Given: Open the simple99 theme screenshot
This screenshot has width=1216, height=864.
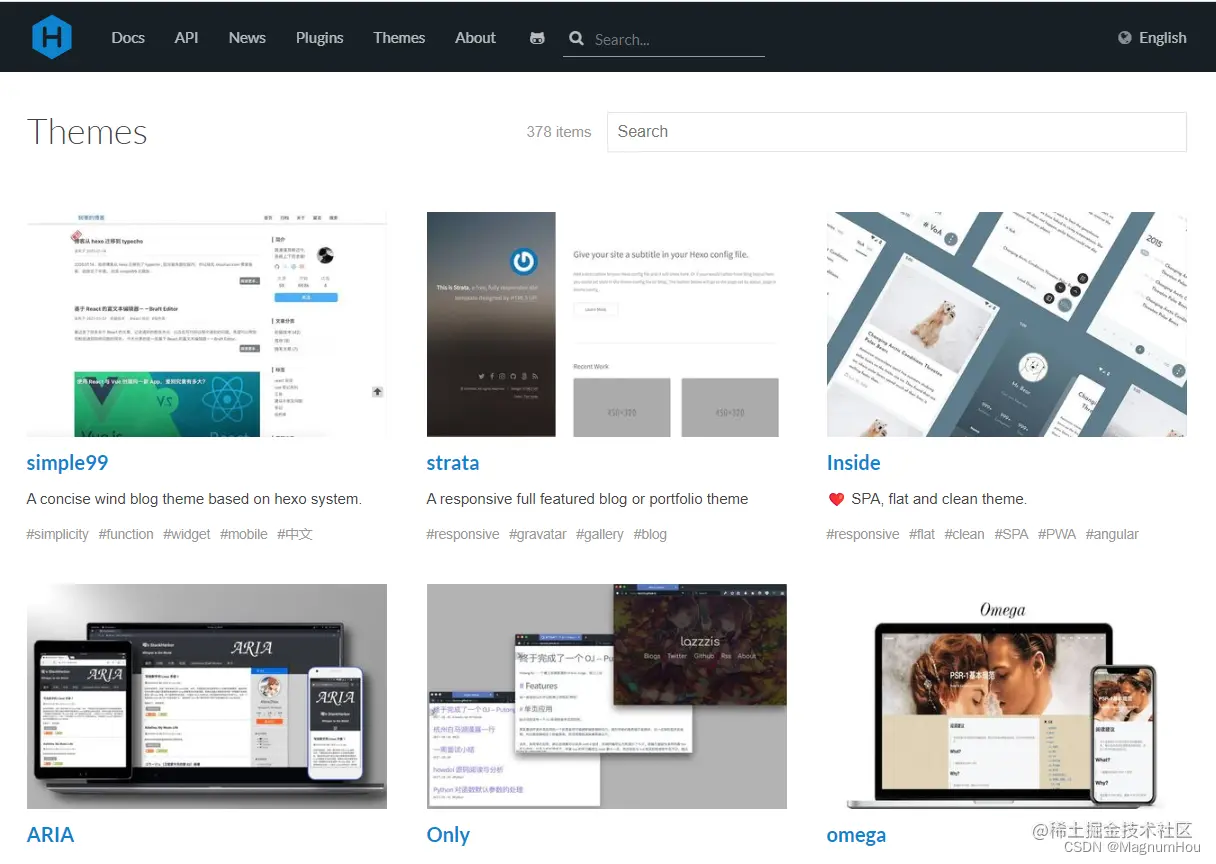Looking at the screenshot, I should tap(207, 324).
